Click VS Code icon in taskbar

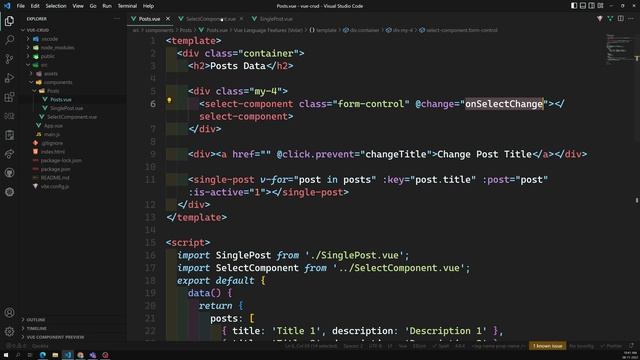[68, 355]
